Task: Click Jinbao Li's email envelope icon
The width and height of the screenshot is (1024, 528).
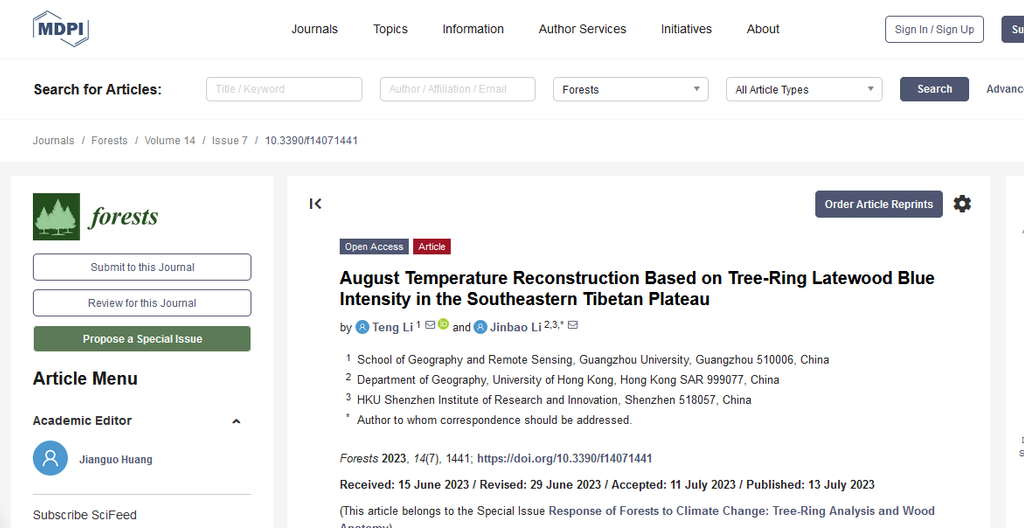Action: [x=573, y=326]
